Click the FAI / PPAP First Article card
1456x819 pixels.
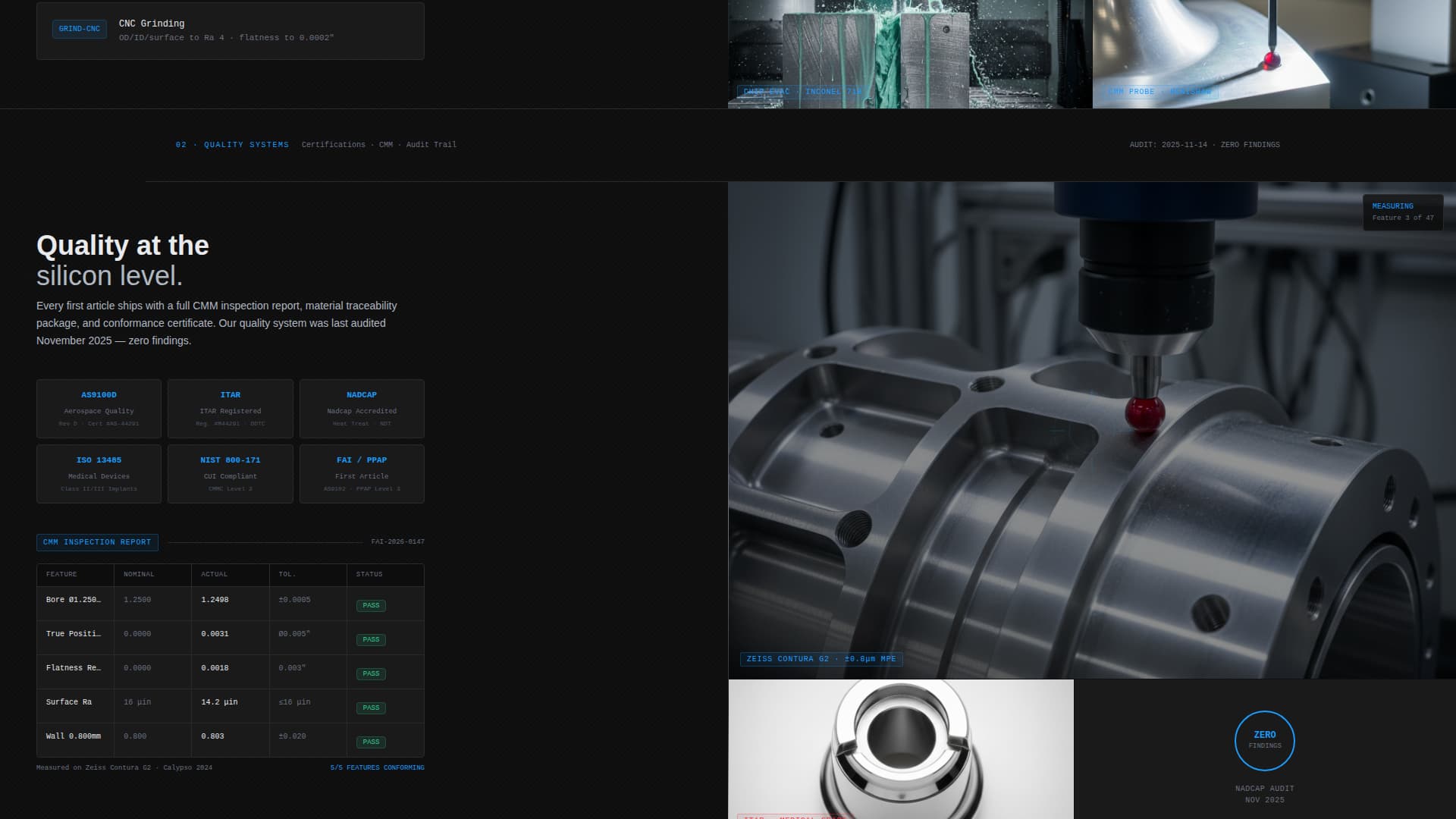tap(362, 473)
